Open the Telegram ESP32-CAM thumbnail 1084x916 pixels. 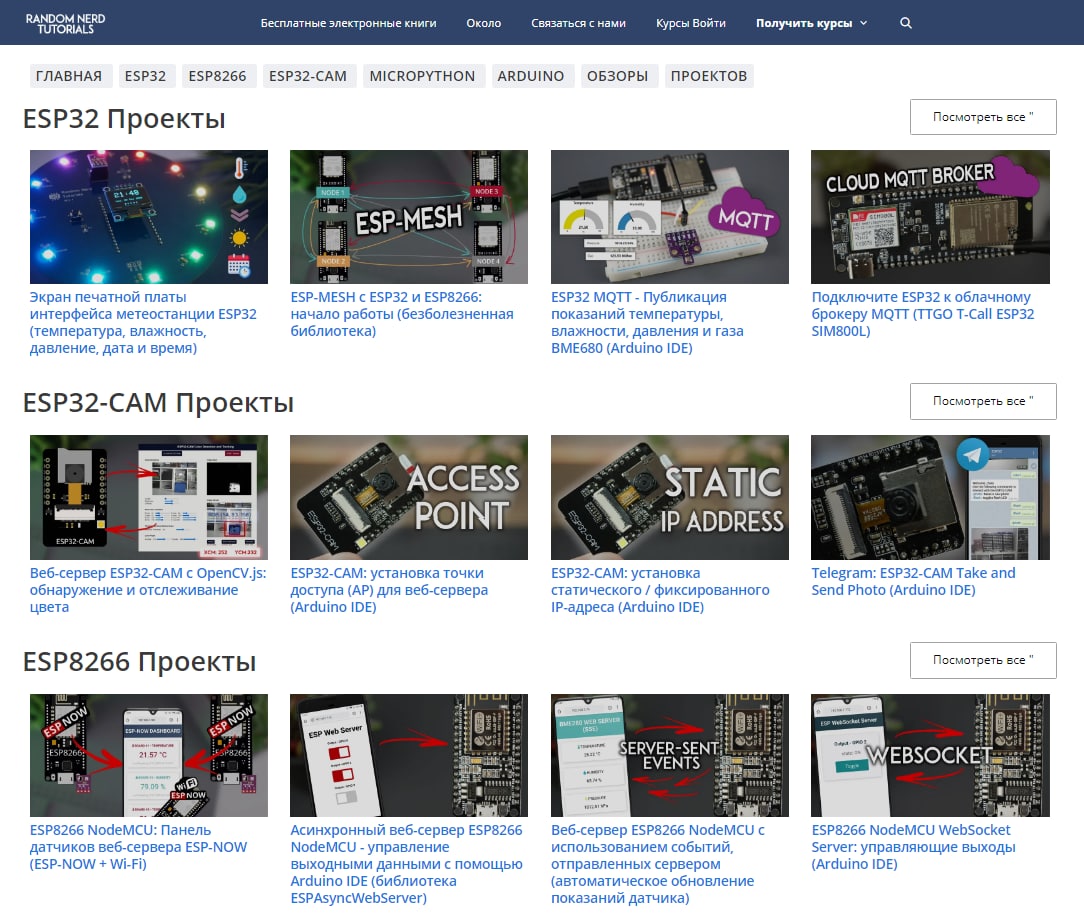(930, 497)
